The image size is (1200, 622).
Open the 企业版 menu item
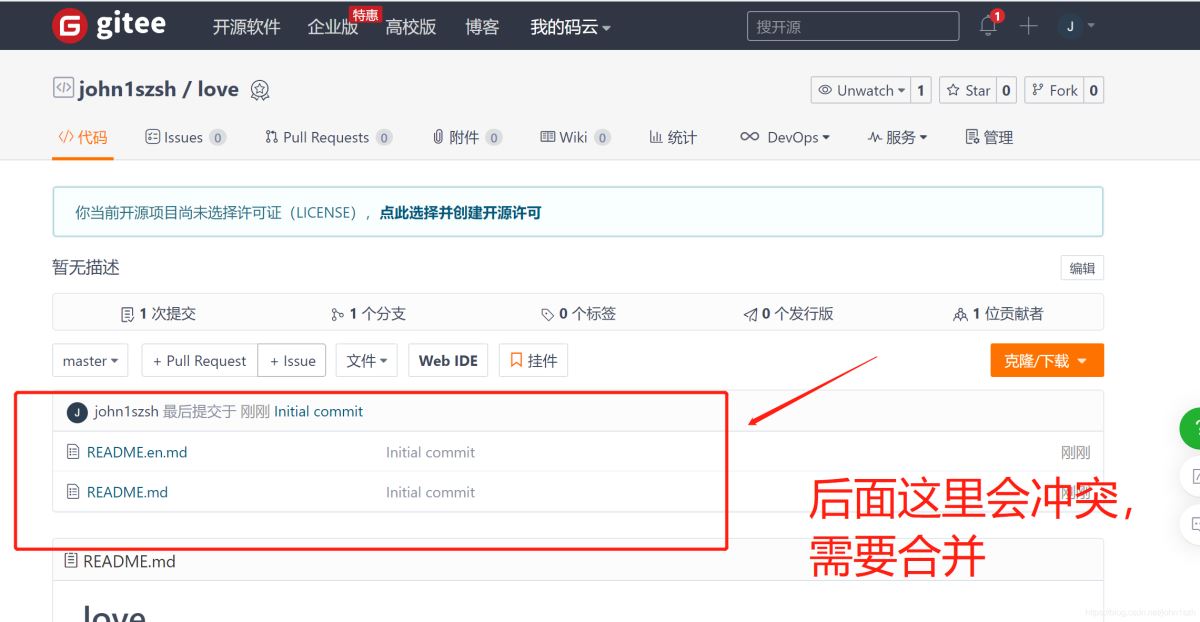[x=333, y=27]
